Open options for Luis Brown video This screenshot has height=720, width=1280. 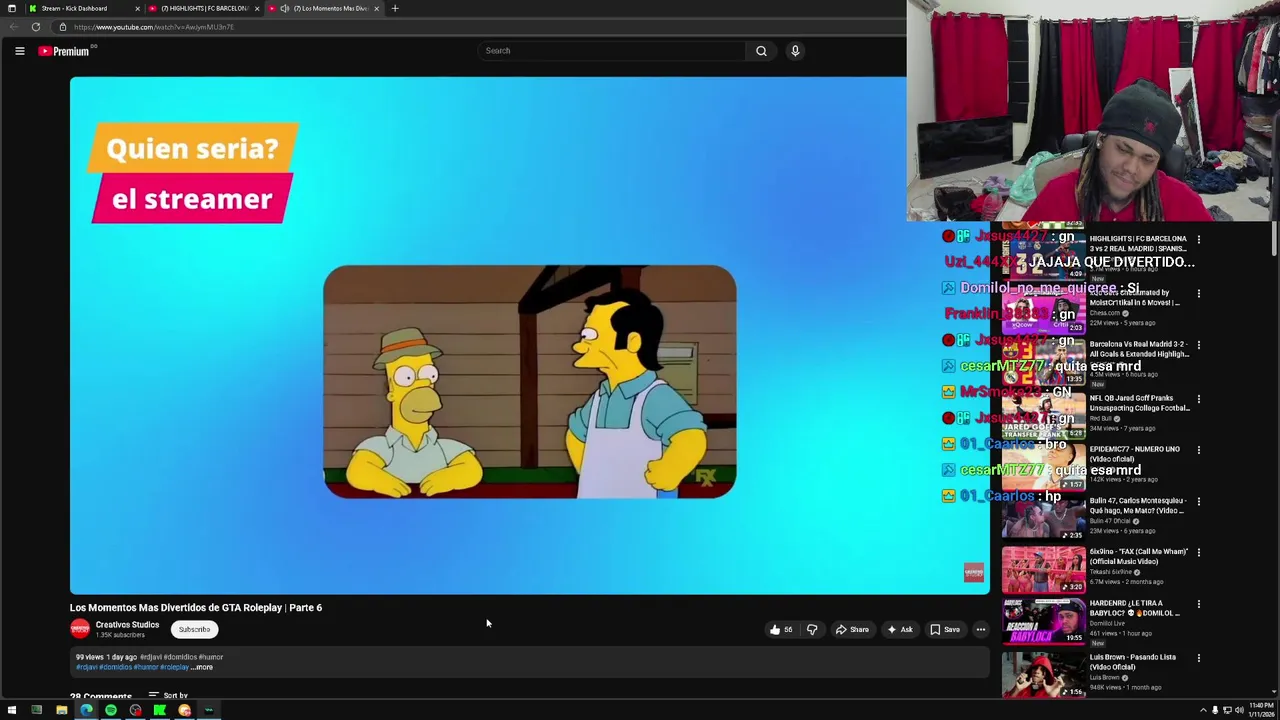click(1198, 659)
